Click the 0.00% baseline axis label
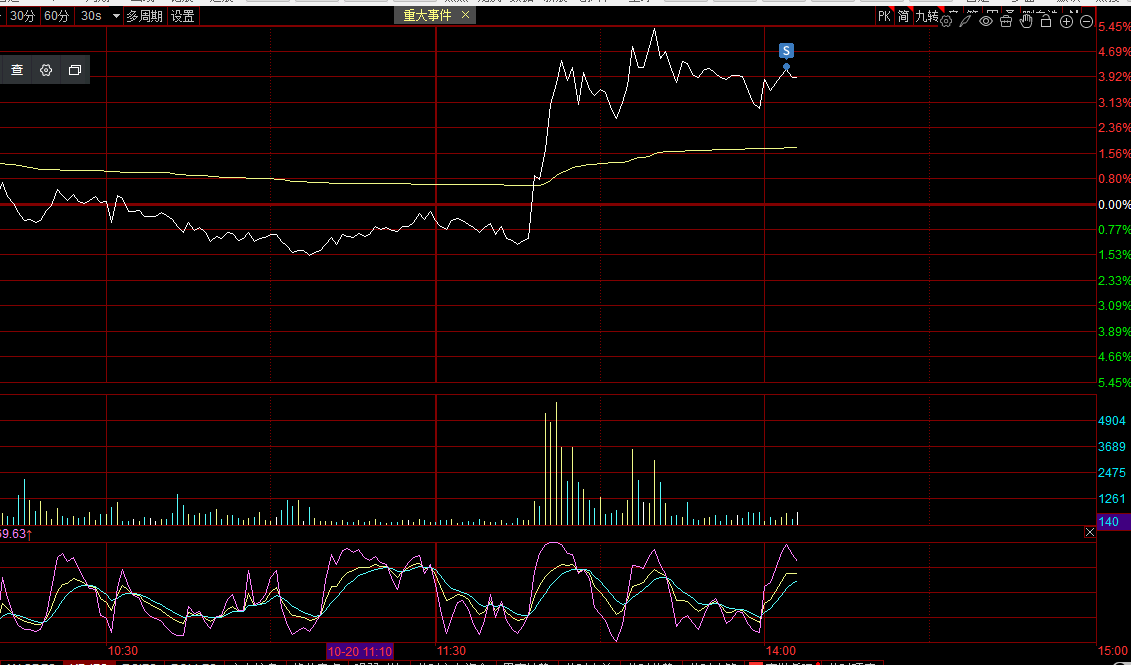1131x665 pixels. coord(1114,205)
